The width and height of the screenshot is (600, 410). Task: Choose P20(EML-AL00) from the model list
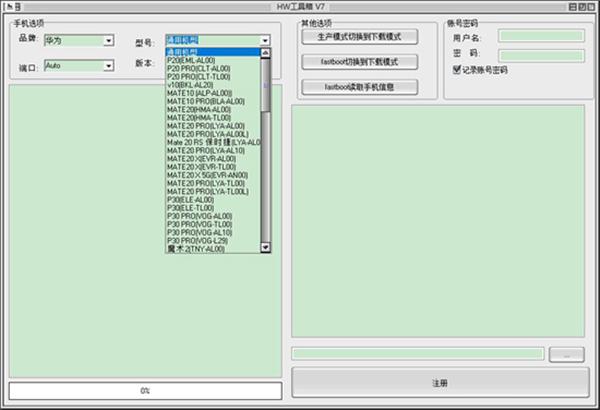pyautogui.click(x=213, y=60)
